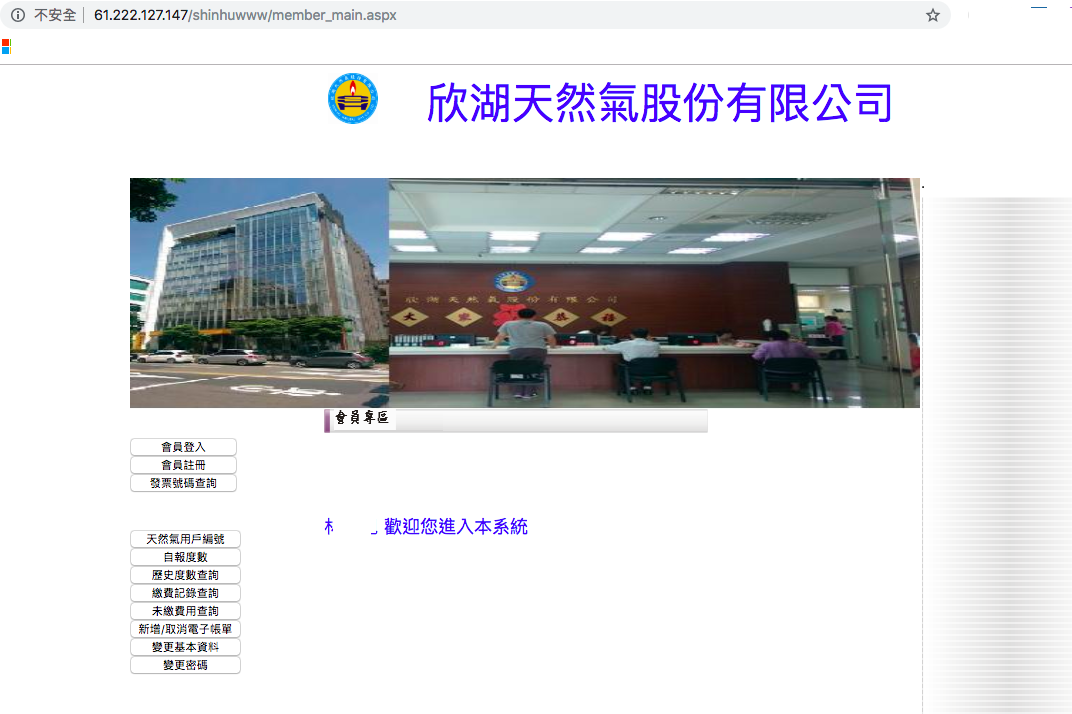Click the office building photo in banner
The width and height of the screenshot is (1072, 714).
pos(260,293)
